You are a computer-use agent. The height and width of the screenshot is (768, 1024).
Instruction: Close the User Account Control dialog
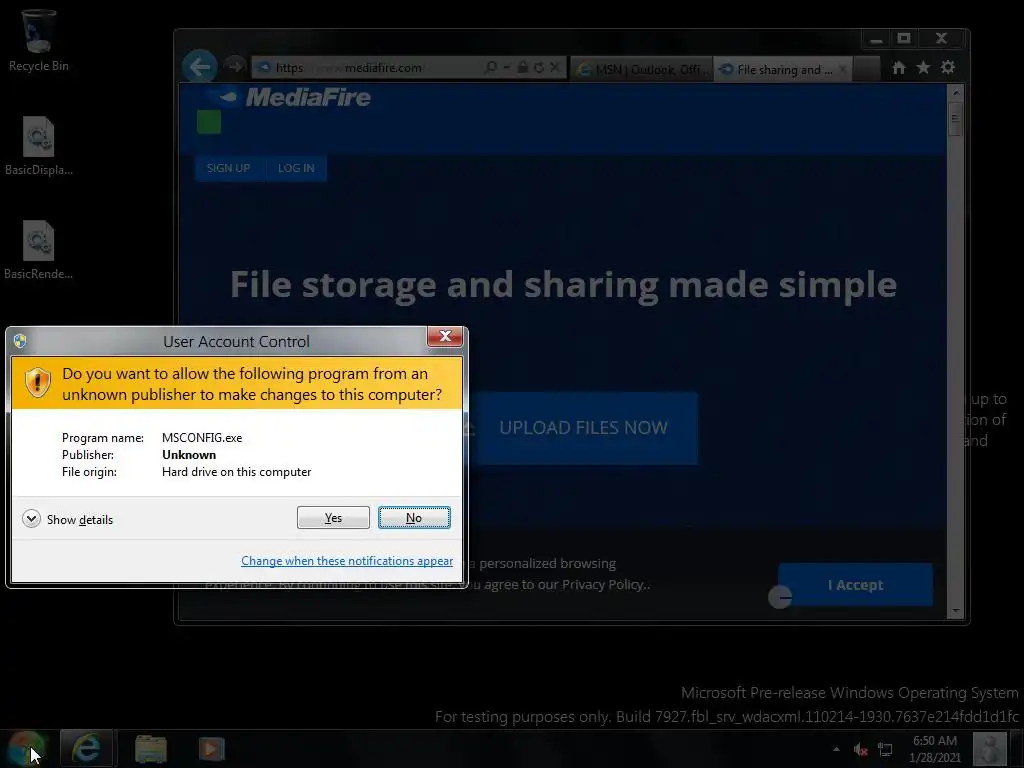(x=445, y=336)
